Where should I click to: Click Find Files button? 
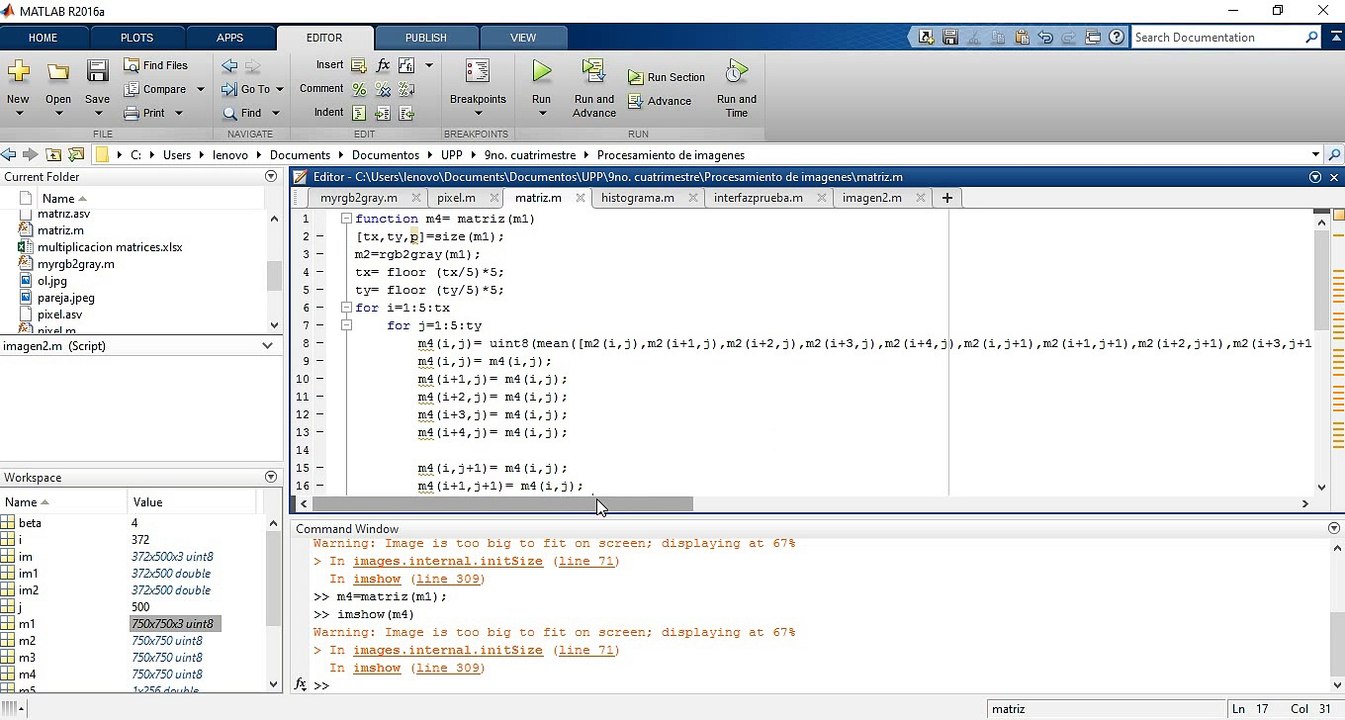156,65
